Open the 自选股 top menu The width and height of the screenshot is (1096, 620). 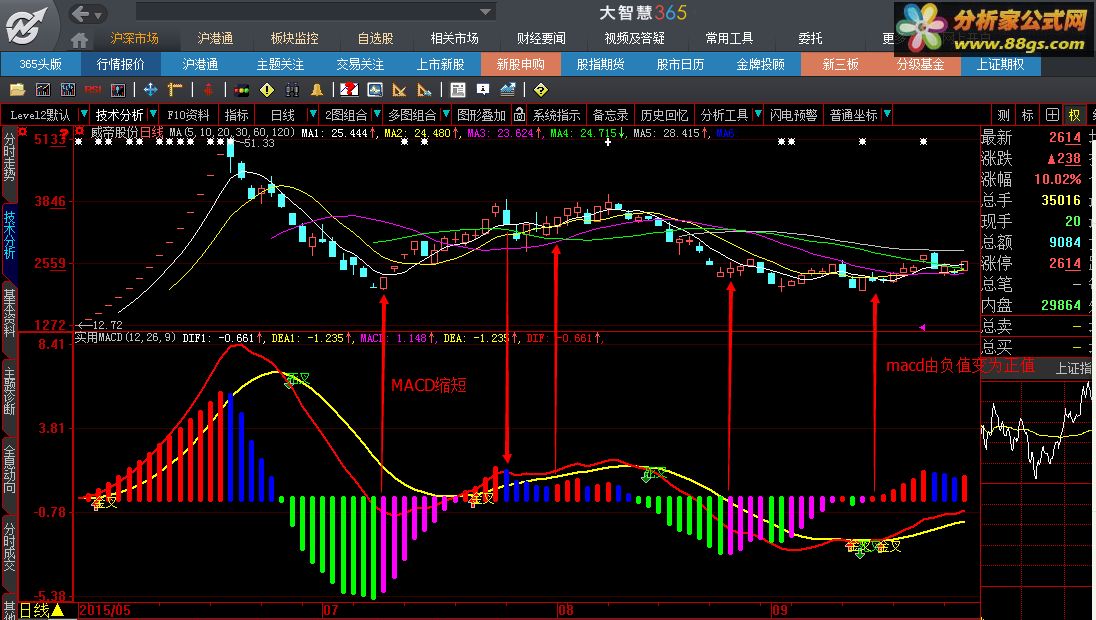[x=375, y=38]
